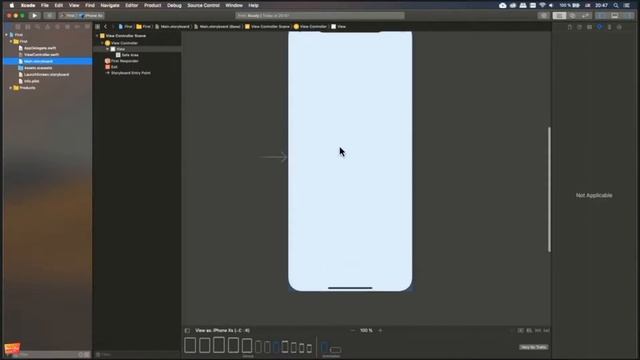Open the Test navigator tab
This screenshot has height=360, width=640.
(57, 27)
